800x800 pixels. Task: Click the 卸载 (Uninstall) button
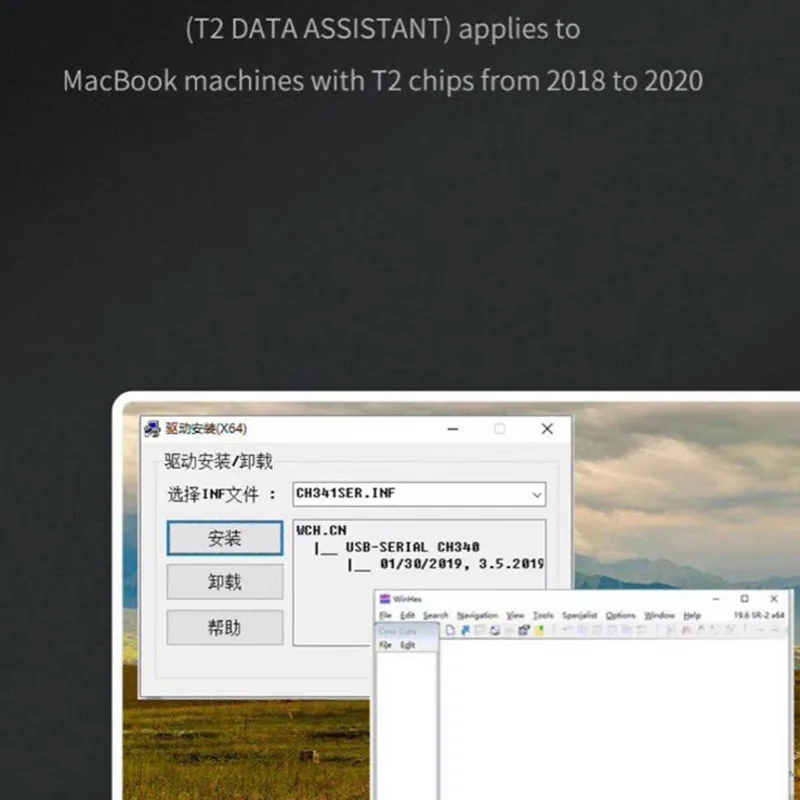(224, 582)
